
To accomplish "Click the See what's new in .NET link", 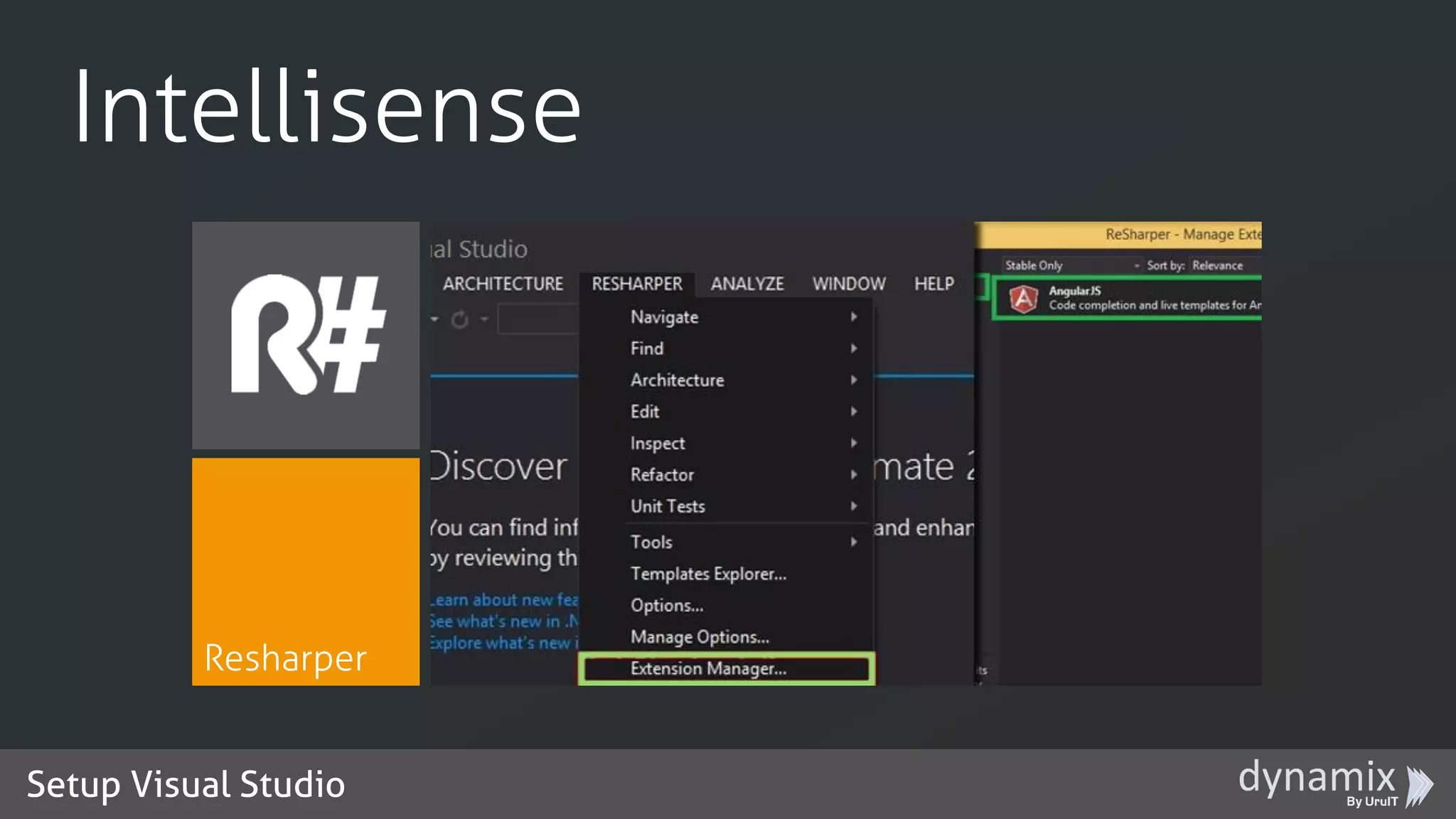I will click(505, 621).
